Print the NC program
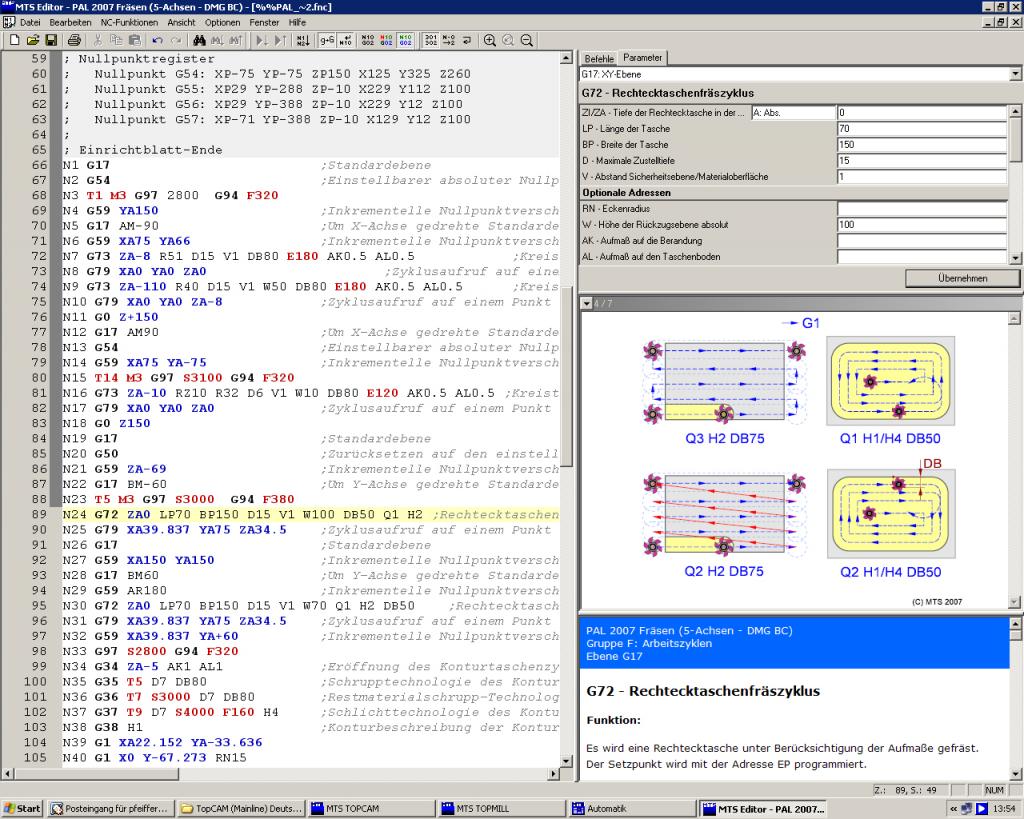 [x=74, y=40]
